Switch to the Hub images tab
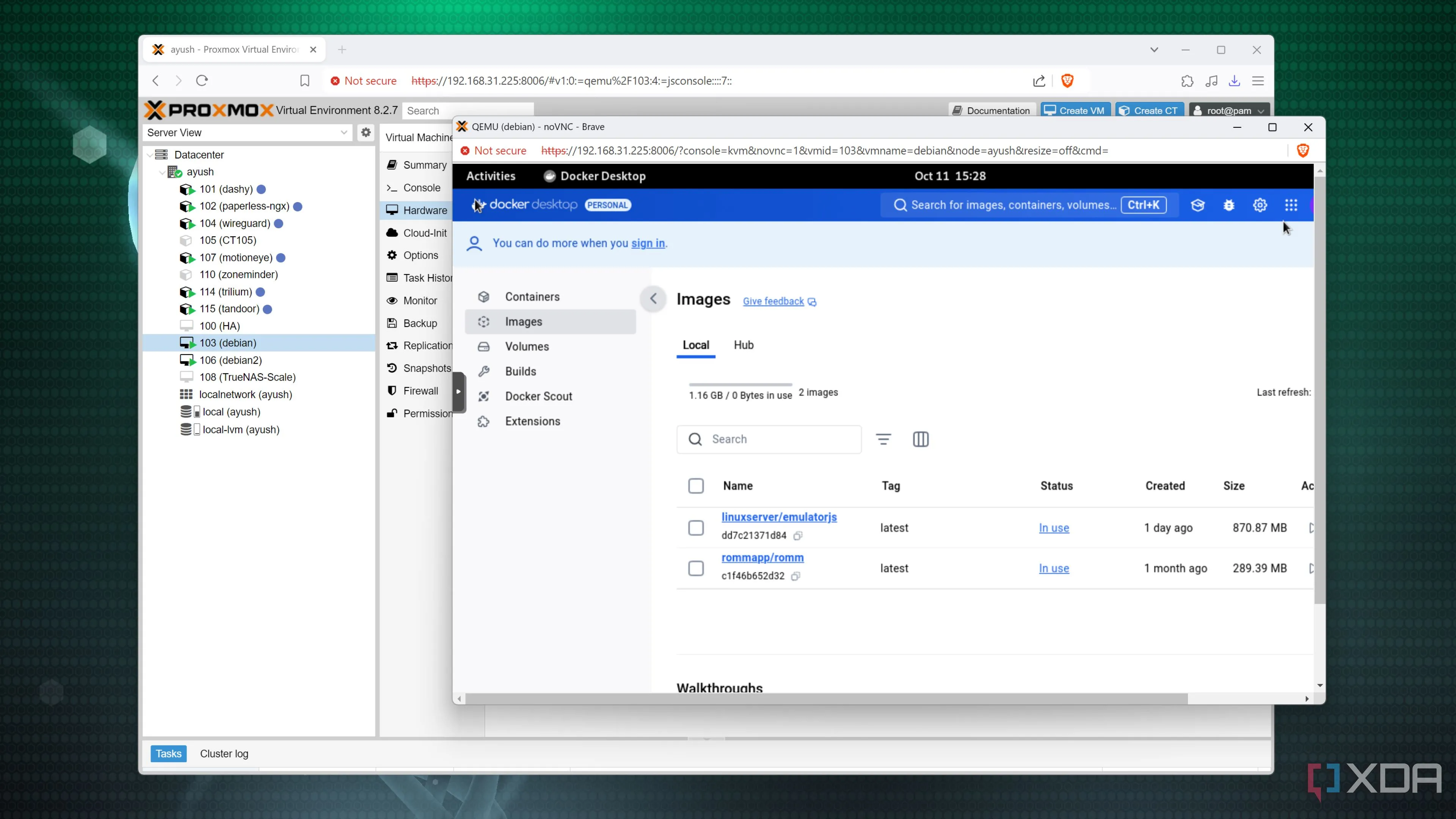Screen dimensions: 1456x819 coord(743,345)
